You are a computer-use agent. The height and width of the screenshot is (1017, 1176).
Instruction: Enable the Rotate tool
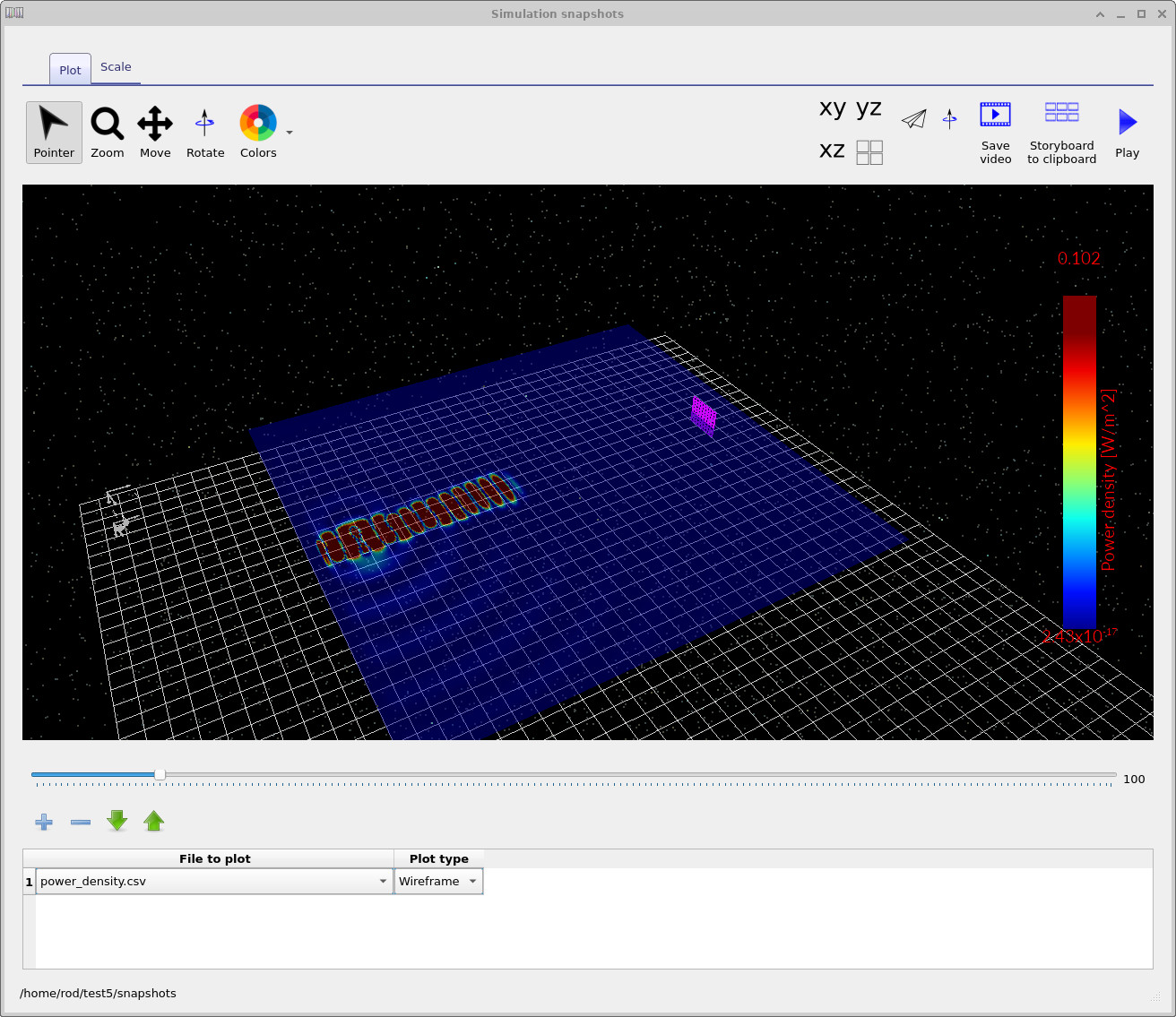click(x=204, y=132)
